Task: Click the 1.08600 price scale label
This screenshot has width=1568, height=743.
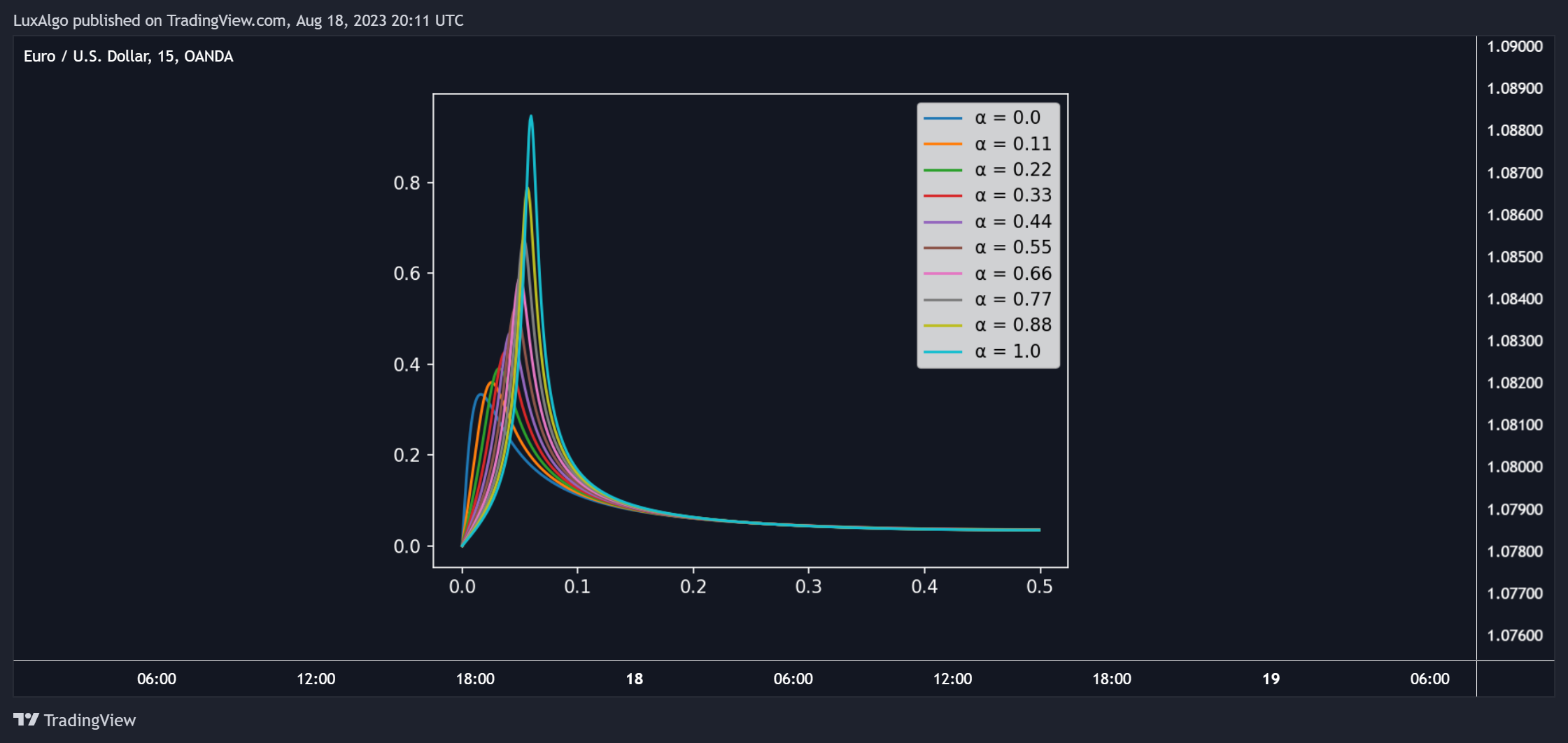Action: click(x=1515, y=215)
